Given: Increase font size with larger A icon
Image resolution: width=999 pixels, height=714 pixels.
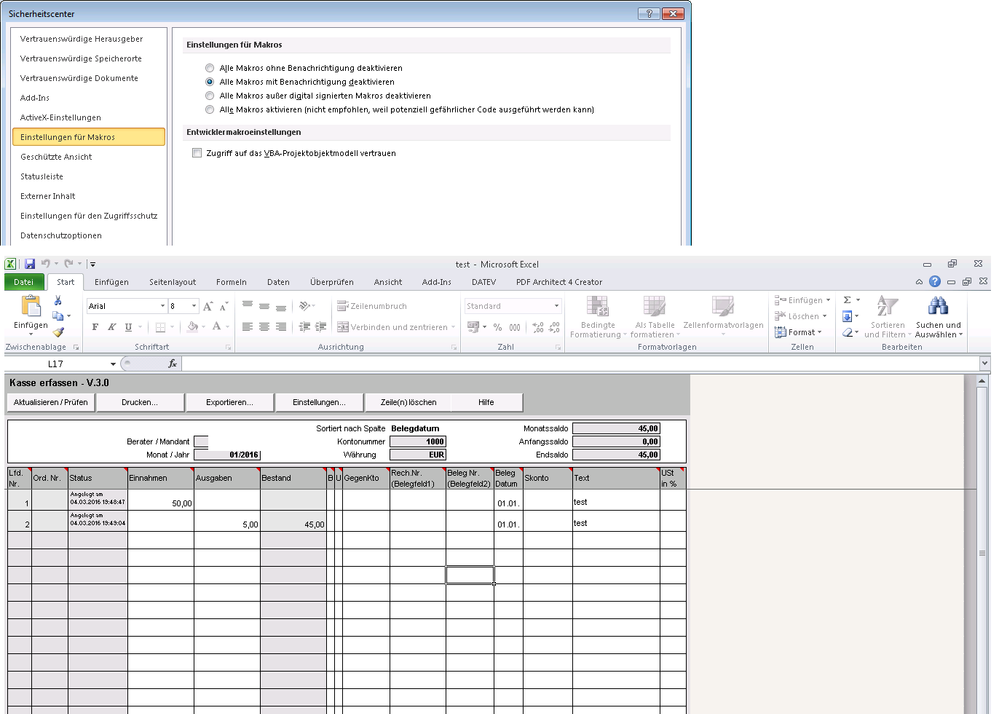Looking at the screenshot, I should (208, 306).
